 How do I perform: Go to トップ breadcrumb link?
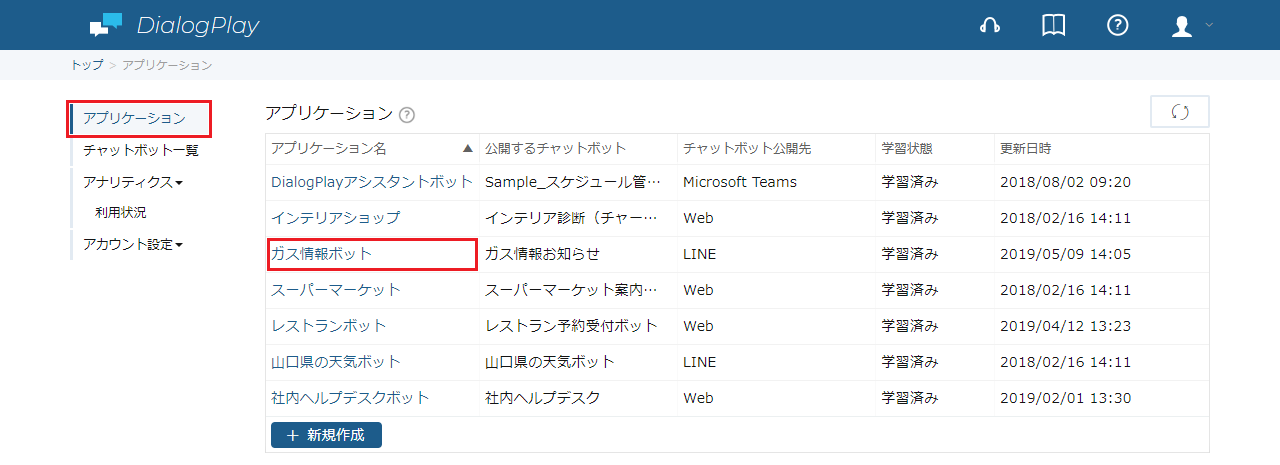pos(87,65)
